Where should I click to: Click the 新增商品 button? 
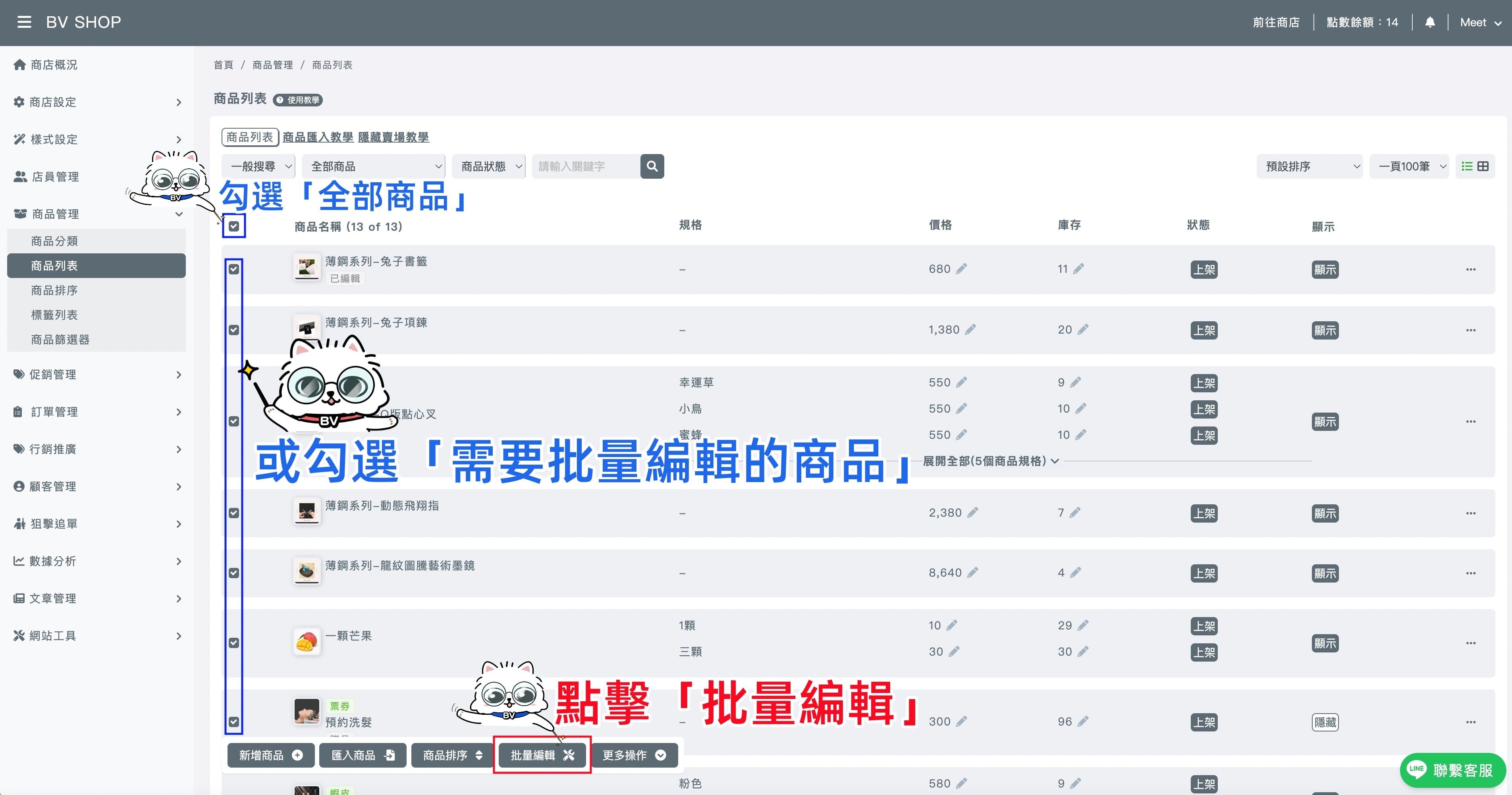(x=270, y=755)
